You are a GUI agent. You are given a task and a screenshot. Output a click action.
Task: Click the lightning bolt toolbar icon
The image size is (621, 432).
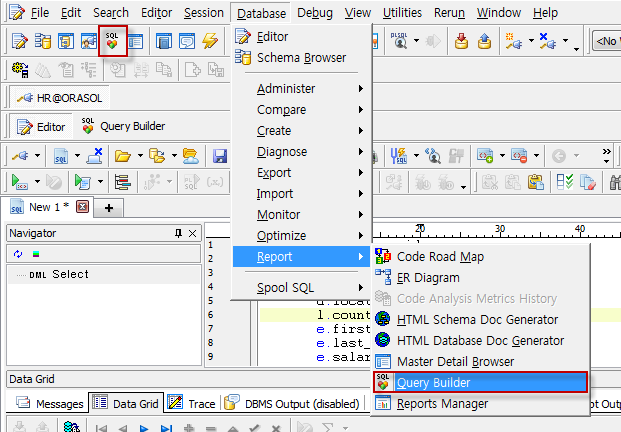coord(209,41)
